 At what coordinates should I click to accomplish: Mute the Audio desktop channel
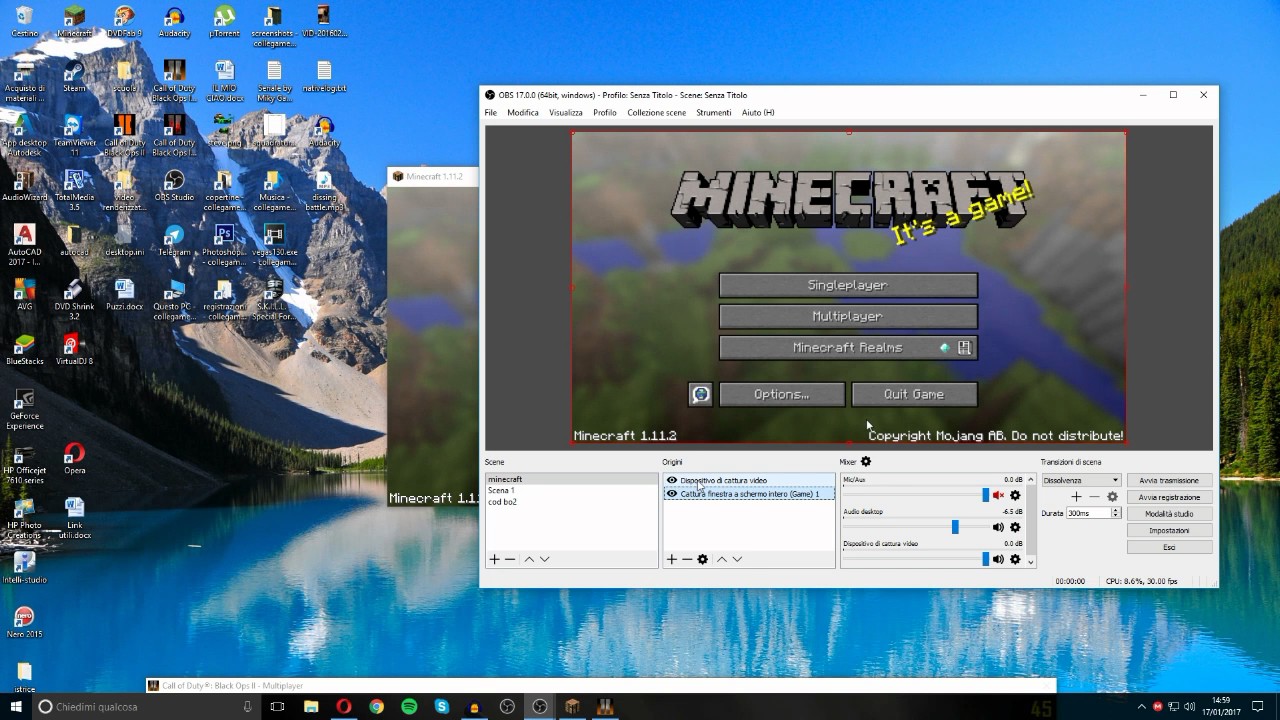pos(998,527)
